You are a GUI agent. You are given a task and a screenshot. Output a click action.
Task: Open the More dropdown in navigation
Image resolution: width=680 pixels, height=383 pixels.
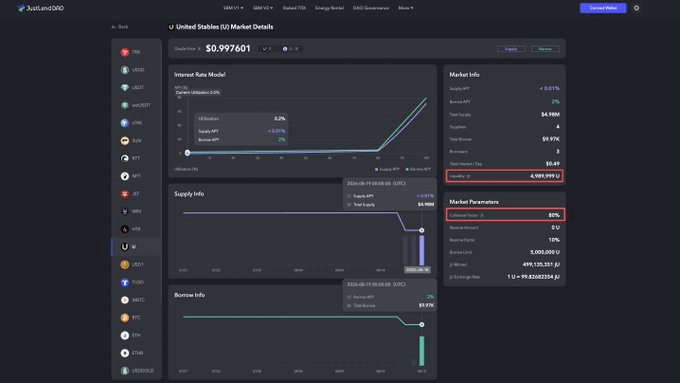(405, 8)
